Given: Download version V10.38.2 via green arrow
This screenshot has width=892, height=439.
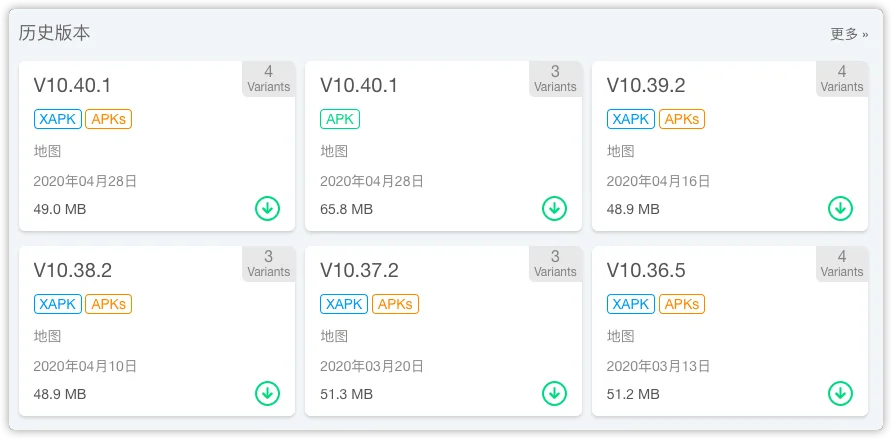Looking at the screenshot, I should tap(267, 393).
